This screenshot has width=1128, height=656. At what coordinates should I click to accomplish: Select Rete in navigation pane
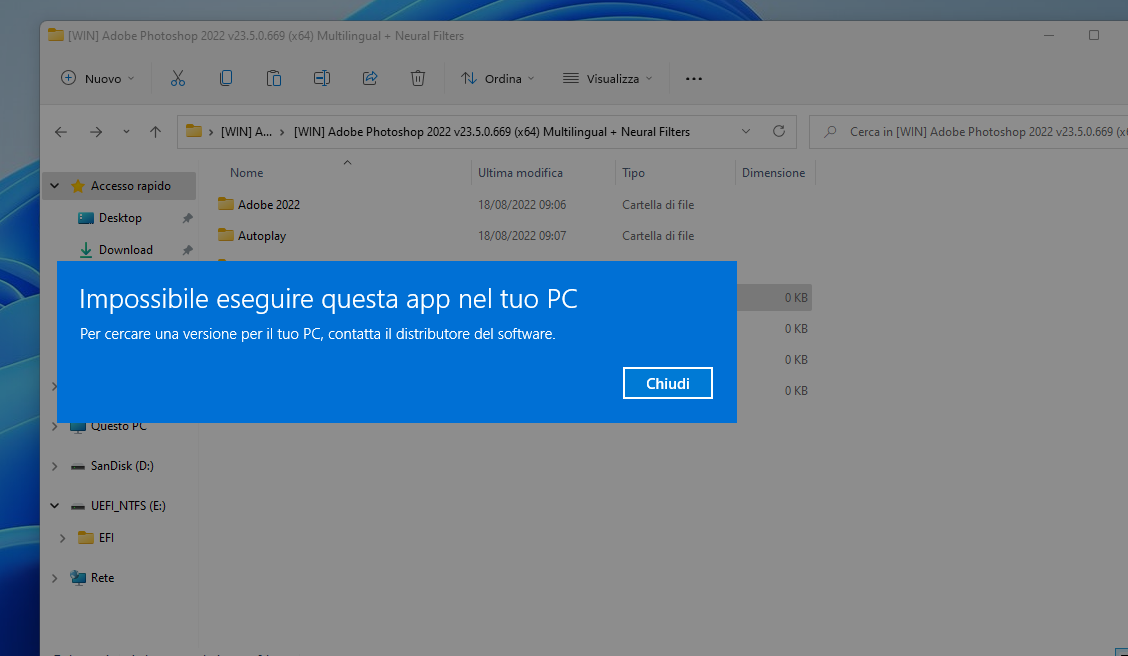[x=102, y=578]
